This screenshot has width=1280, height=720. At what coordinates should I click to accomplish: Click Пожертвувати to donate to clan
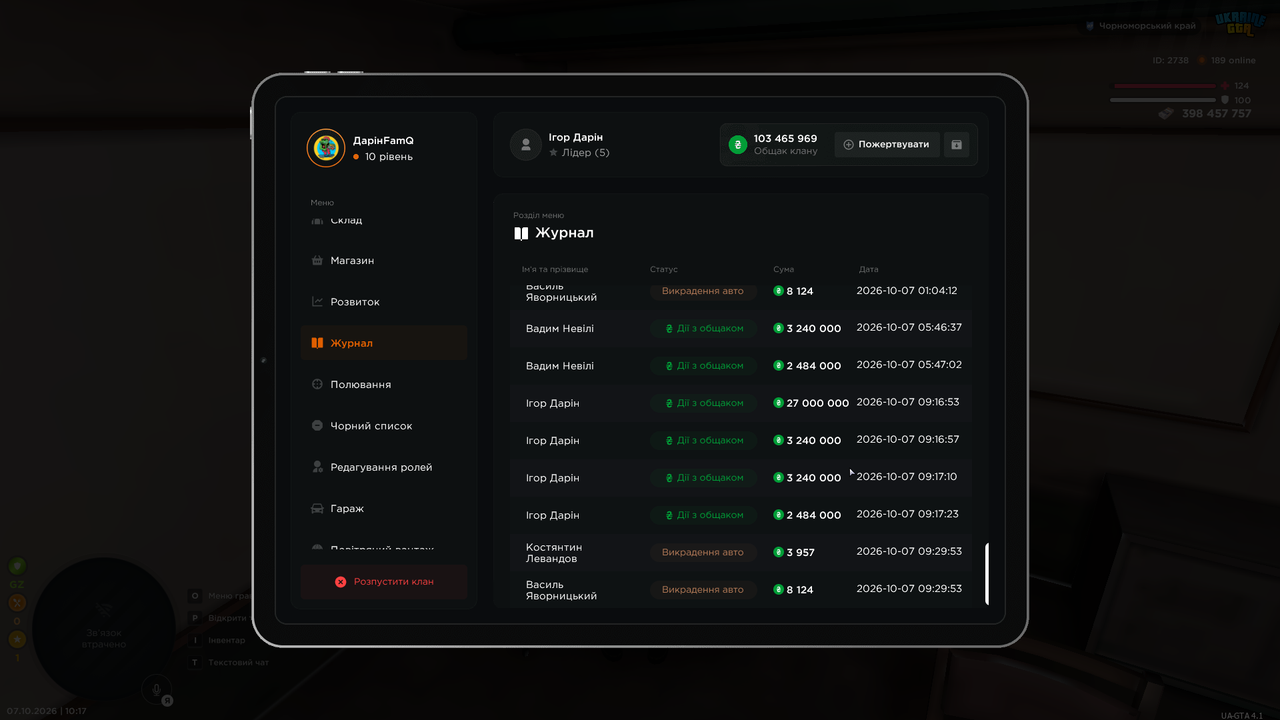coord(887,144)
